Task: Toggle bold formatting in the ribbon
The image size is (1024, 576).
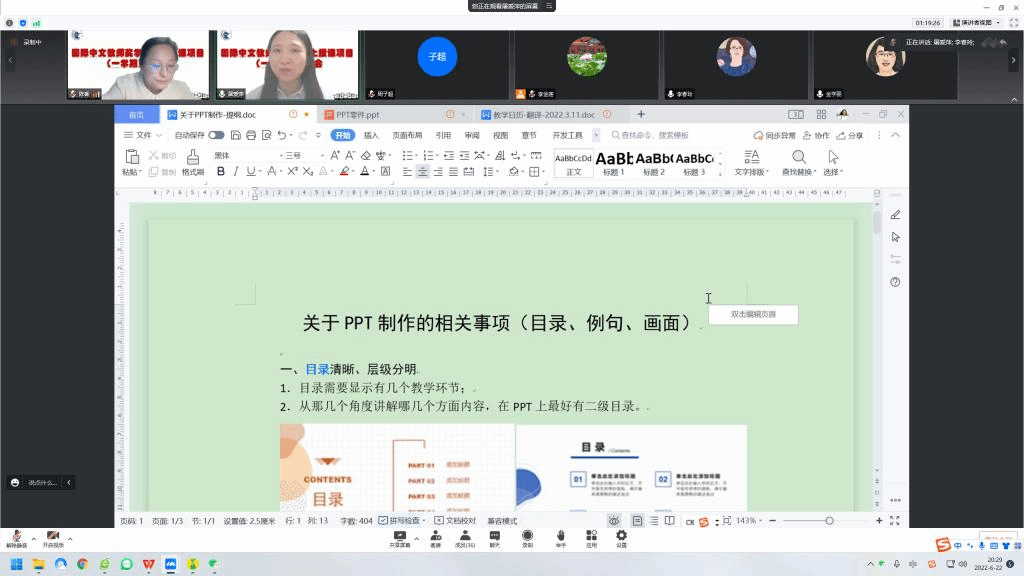Action: [220, 172]
